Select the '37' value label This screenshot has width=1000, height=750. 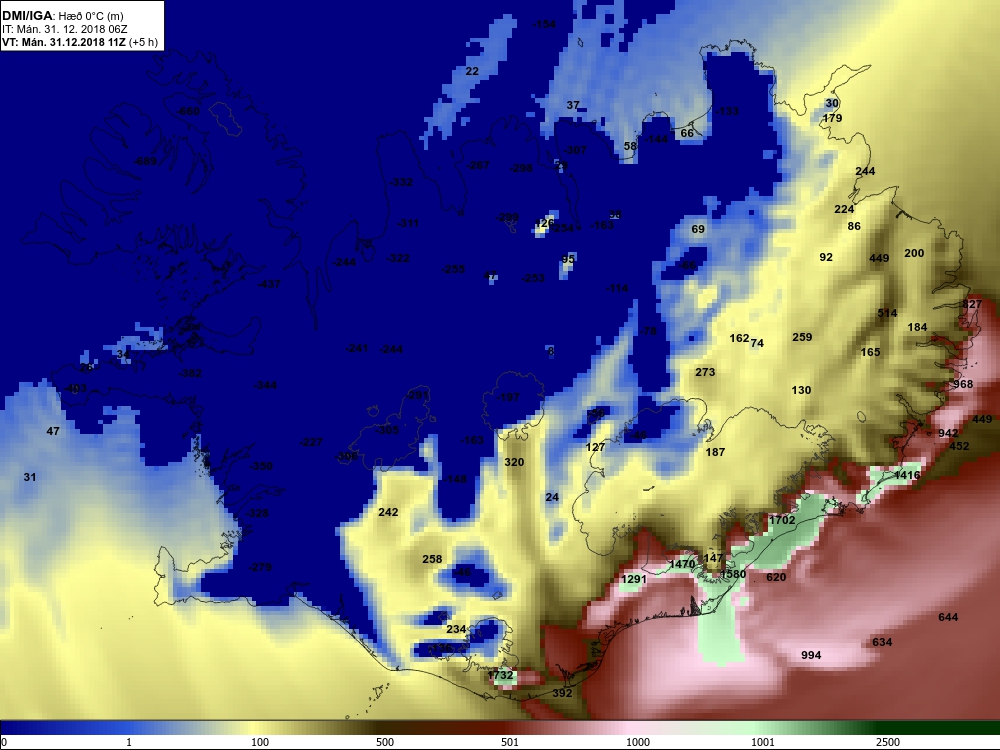click(573, 105)
